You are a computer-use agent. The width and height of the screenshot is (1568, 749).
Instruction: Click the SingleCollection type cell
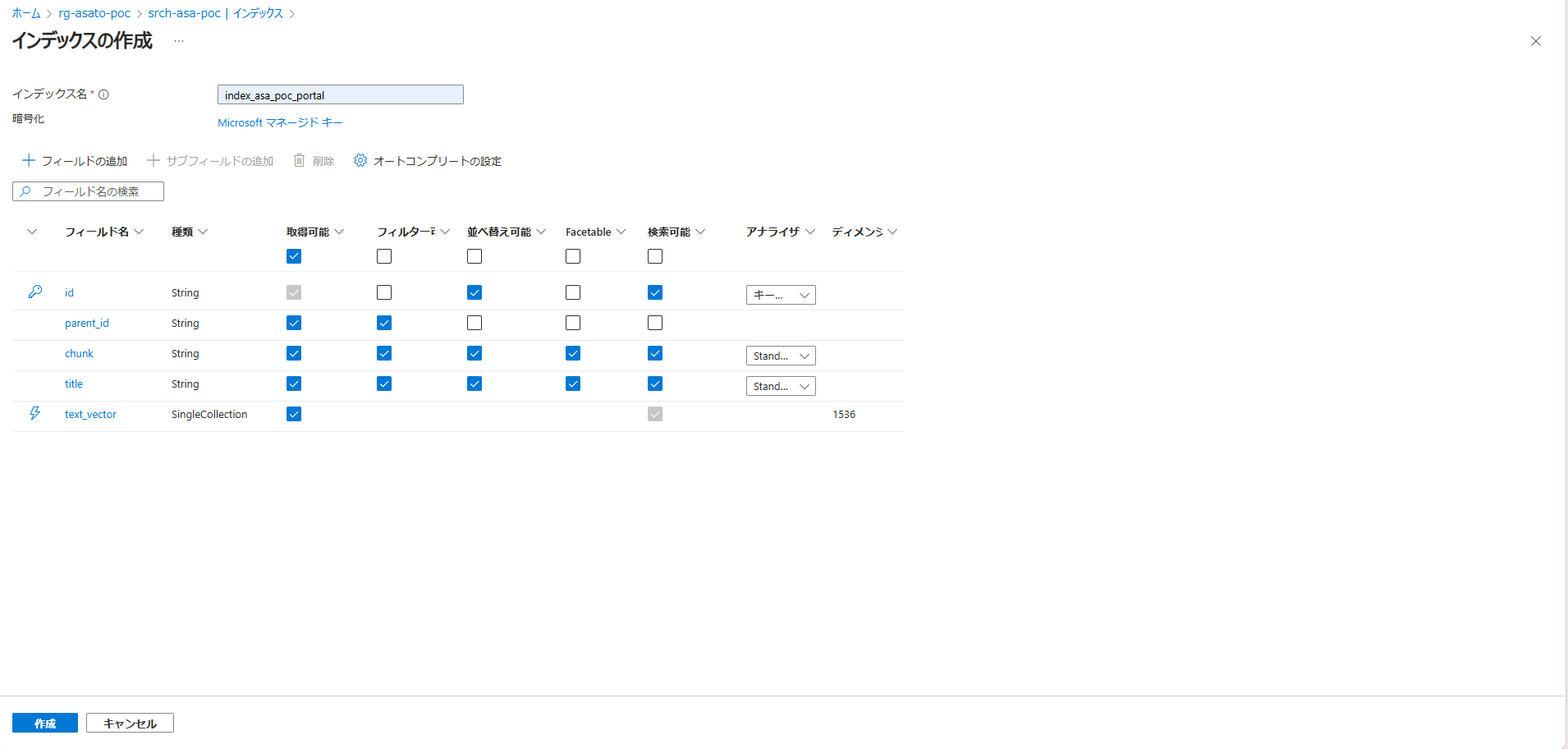(209, 414)
